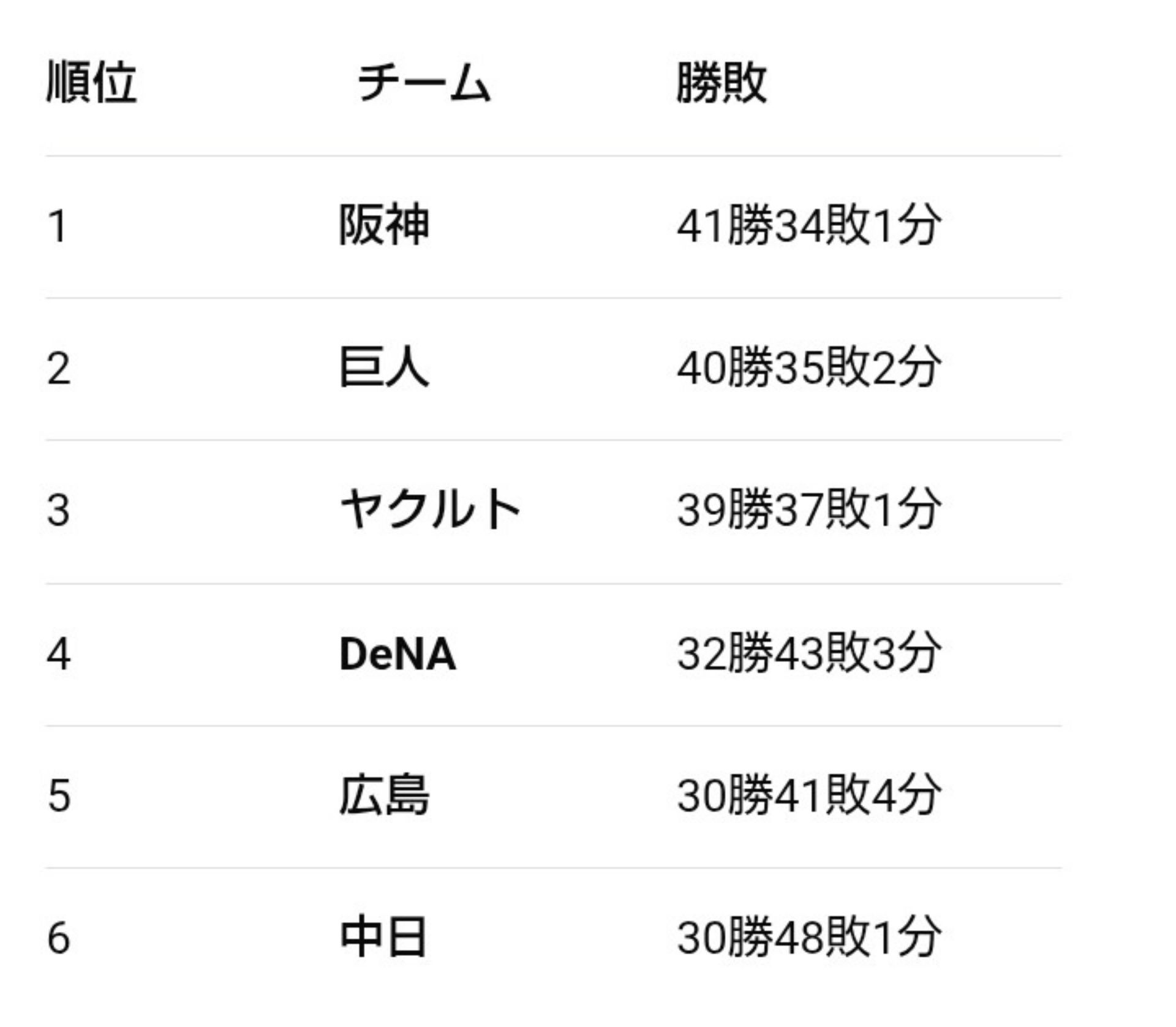Open the ヤクルト team link
Image resolution: width=1176 pixels, height=1027 pixels.
[x=430, y=510]
